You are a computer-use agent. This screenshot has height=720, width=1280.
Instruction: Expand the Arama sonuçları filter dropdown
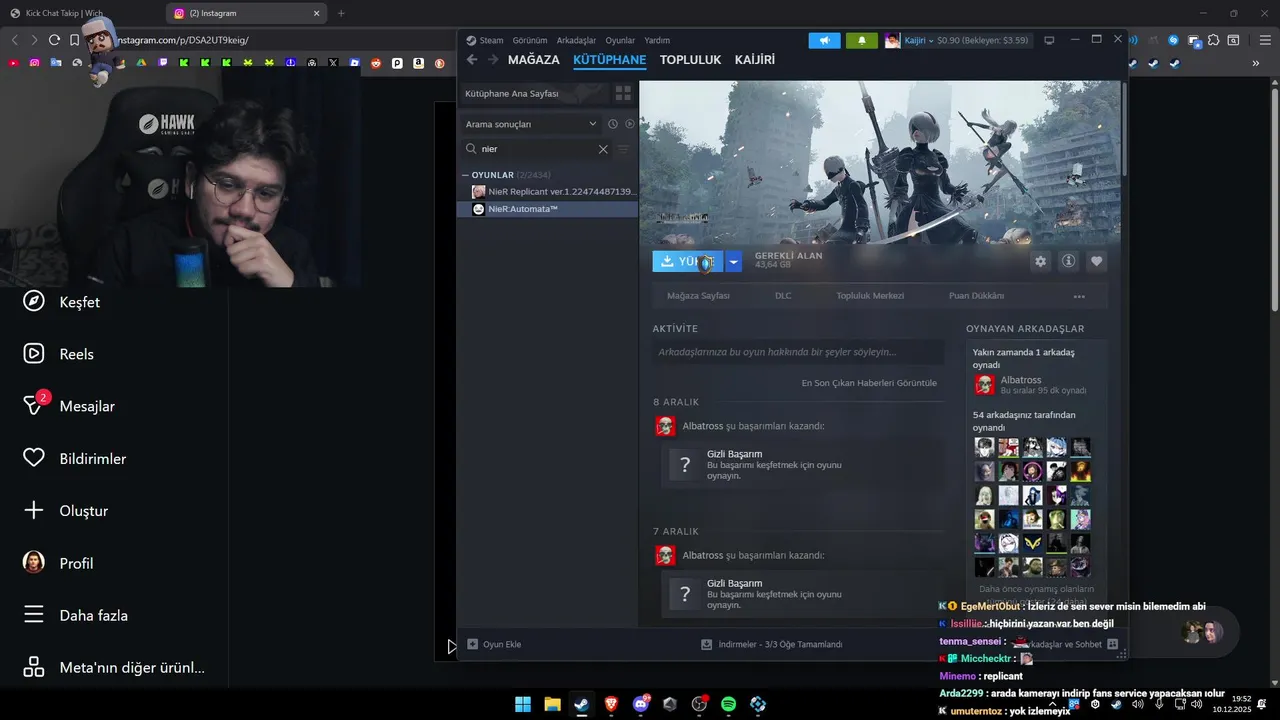point(530,124)
